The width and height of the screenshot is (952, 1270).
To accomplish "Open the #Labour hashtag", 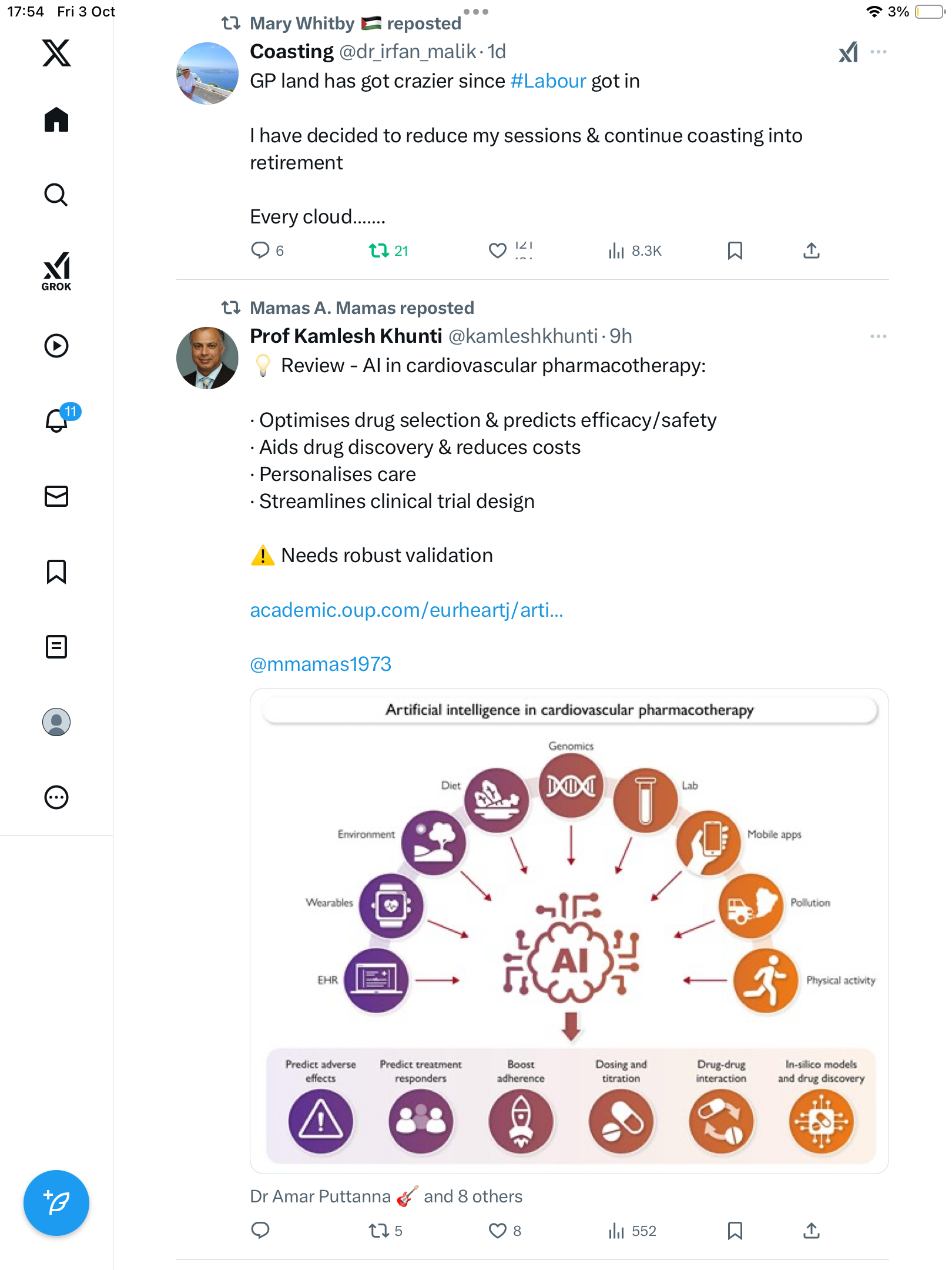I will [548, 81].
